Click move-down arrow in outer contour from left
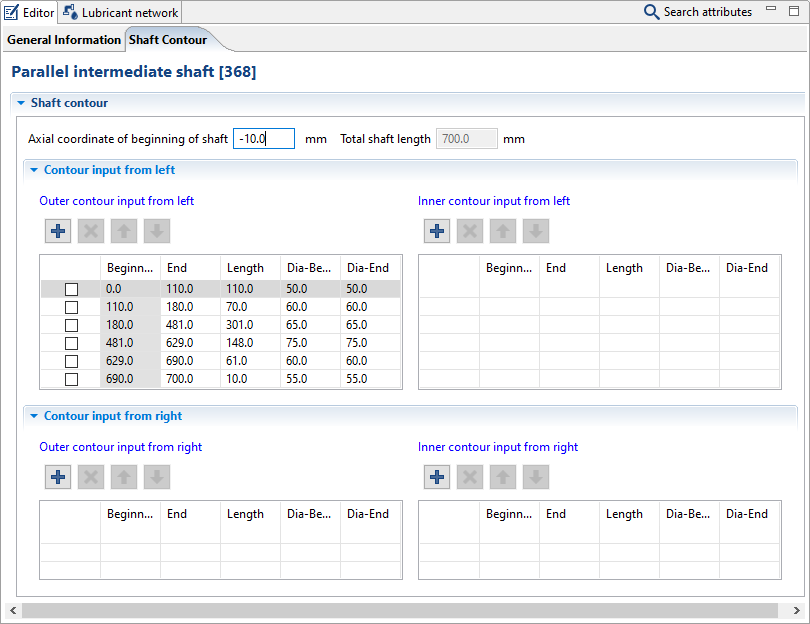 [157, 231]
